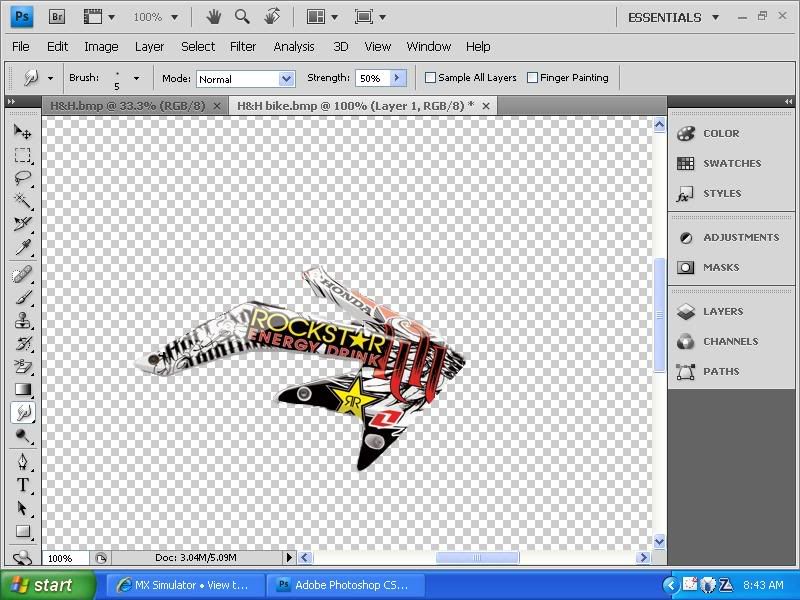800x600 pixels.
Task: Open the Analysis menu
Action: 294,46
